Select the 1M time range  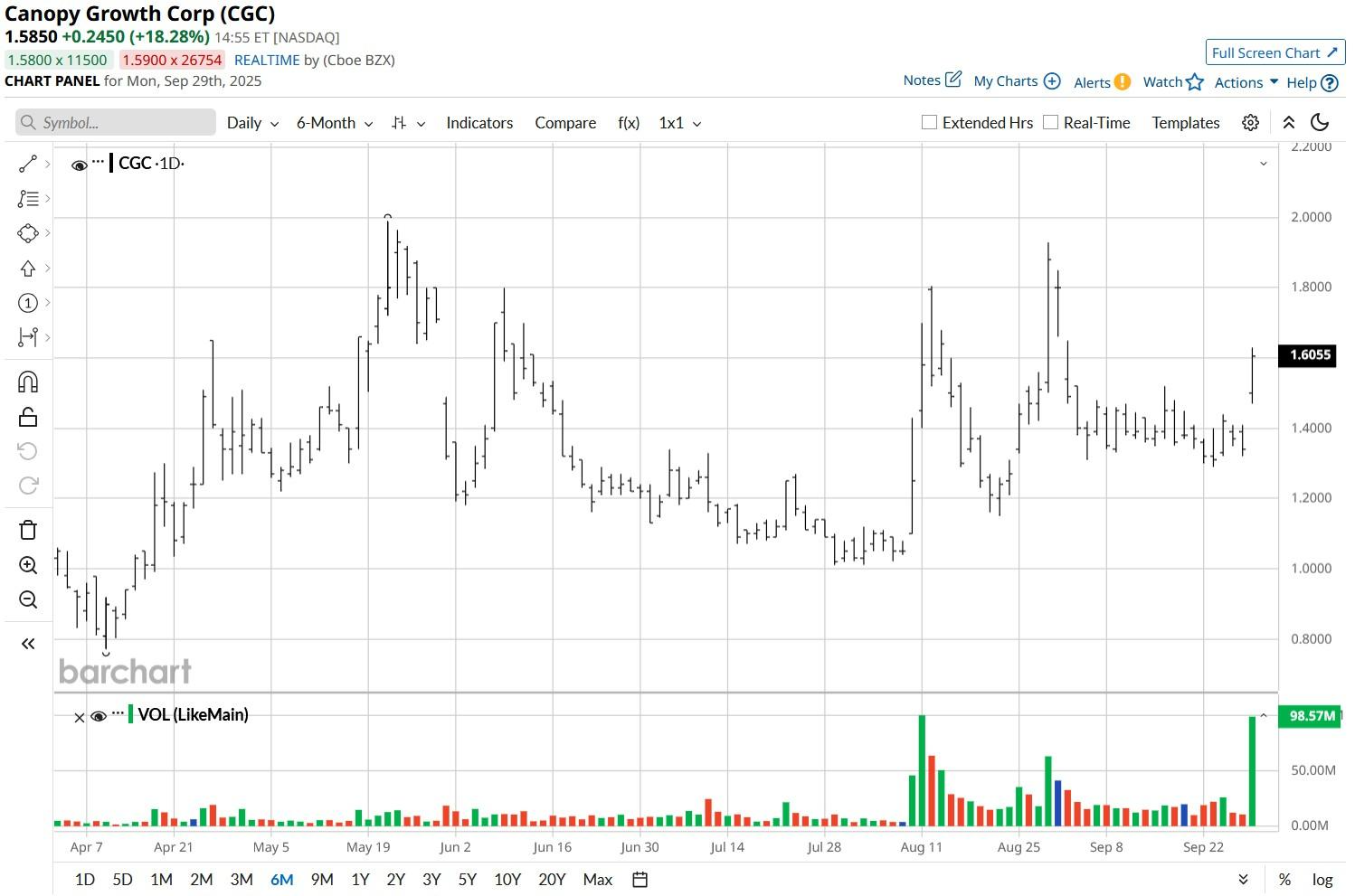point(161,880)
